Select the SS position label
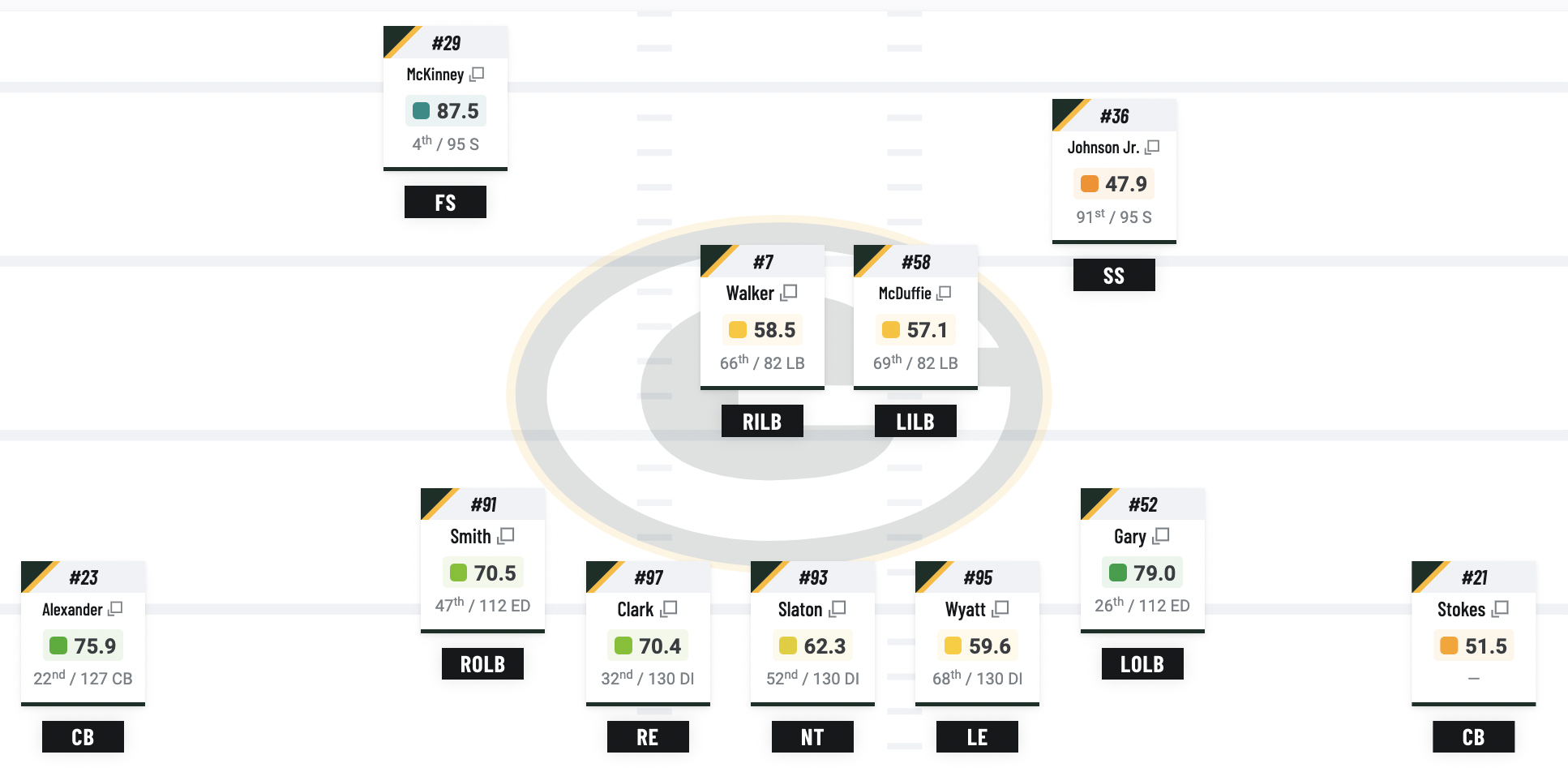The height and width of the screenshot is (772, 1568). click(1114, 276)
